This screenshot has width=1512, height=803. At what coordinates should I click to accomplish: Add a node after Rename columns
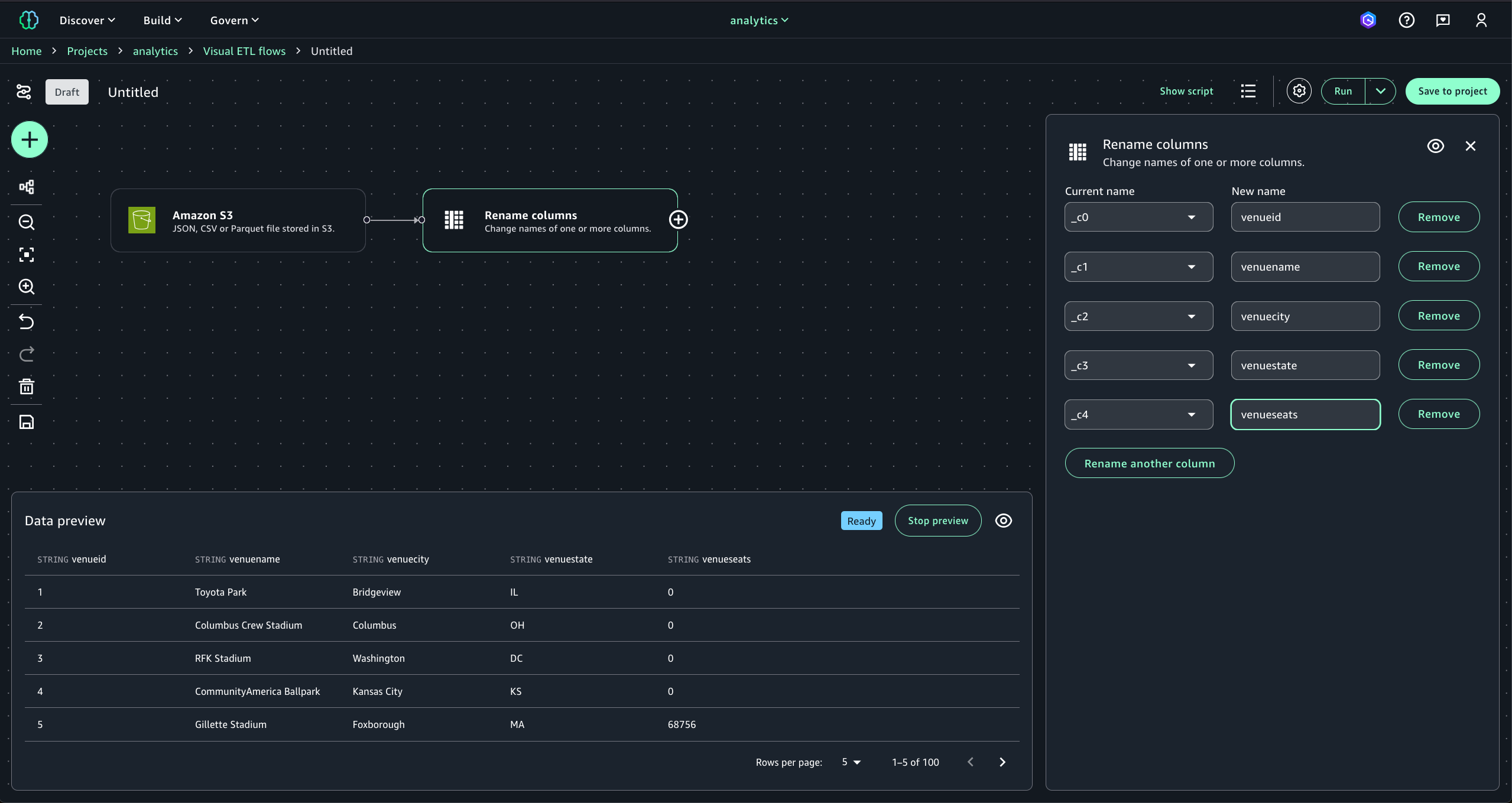click(678, 220)
